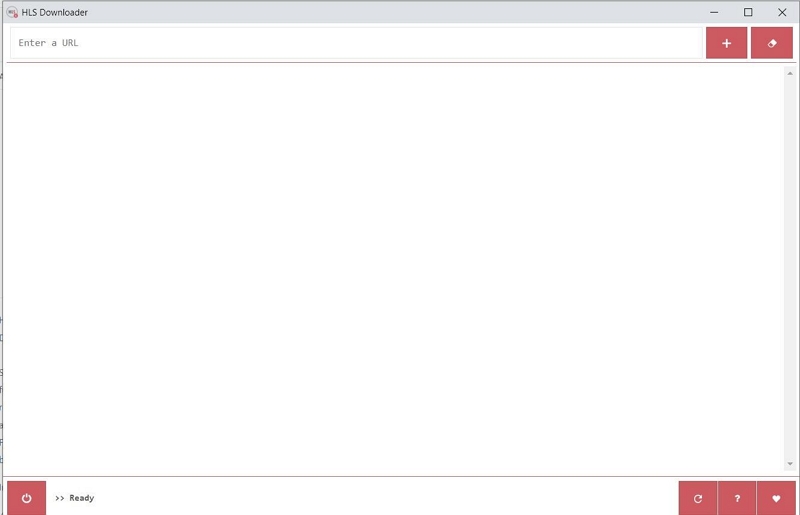Click the HLS Downloader logo in title bar
This screenshot has width=800, height=515.
coord(13,12)
